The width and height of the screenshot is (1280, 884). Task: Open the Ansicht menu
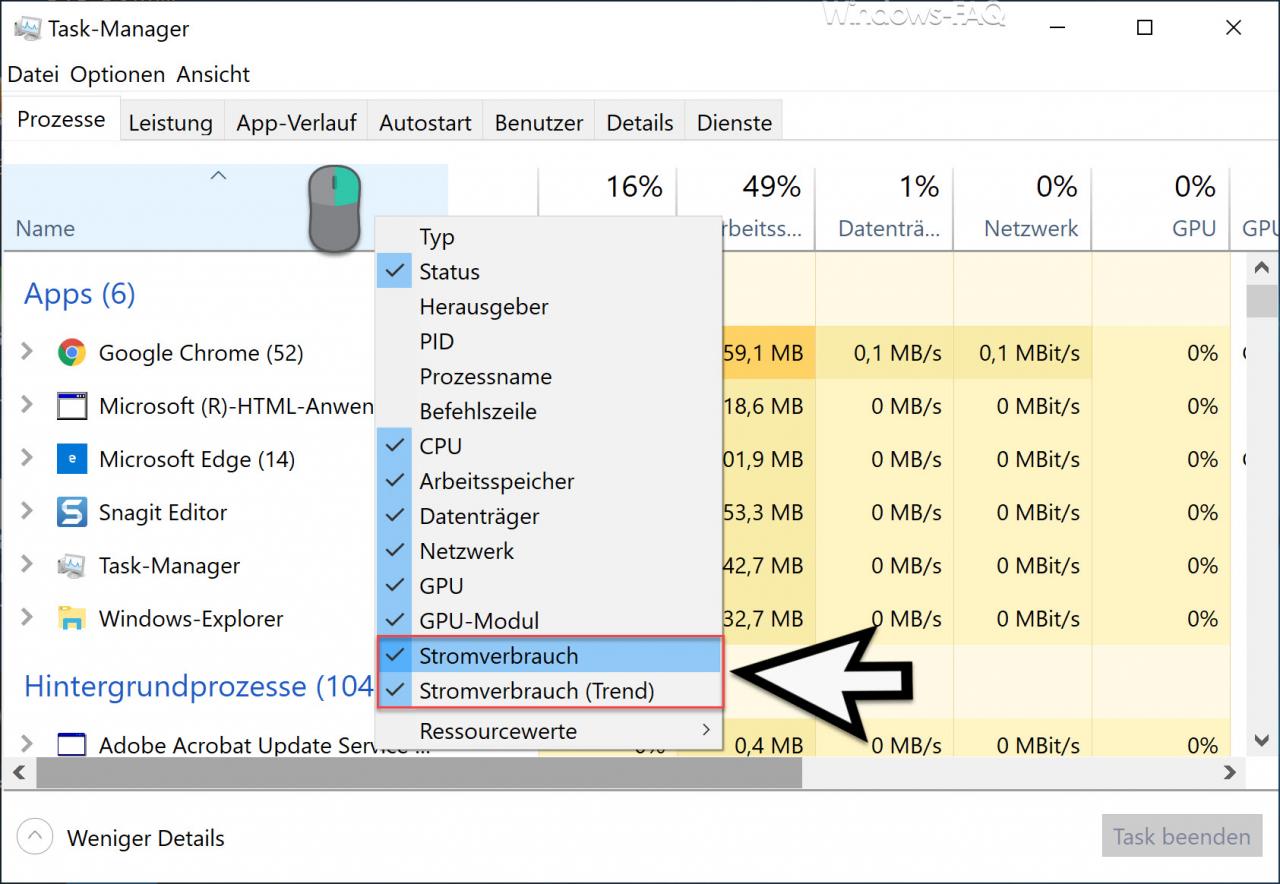click(213, 74)
